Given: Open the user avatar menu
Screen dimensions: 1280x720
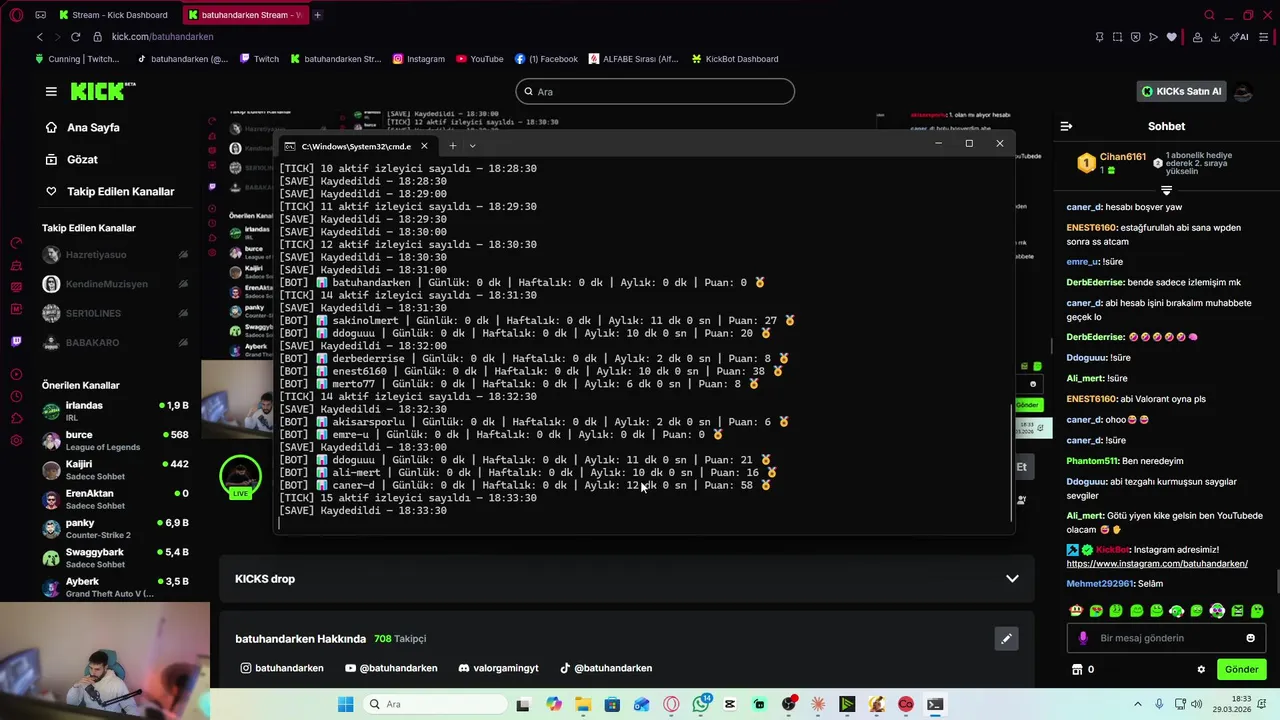Looking at the screenshot, I should pyautogui.click(x=1243, y=92).
